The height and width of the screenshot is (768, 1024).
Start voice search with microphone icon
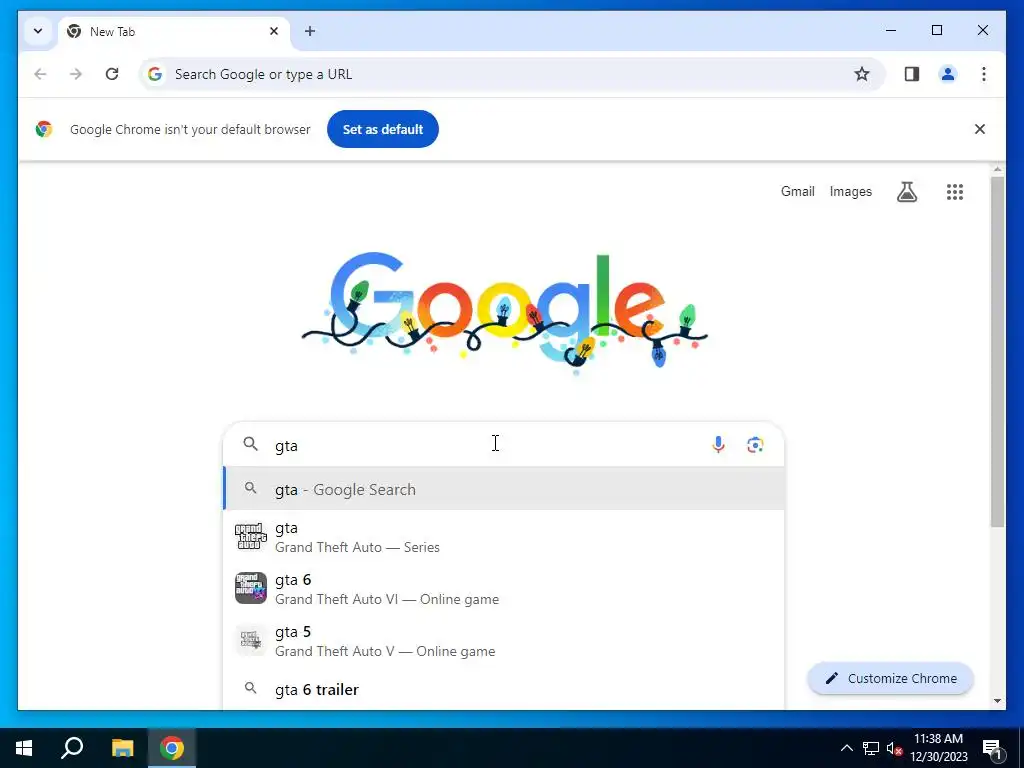[718, 445]
